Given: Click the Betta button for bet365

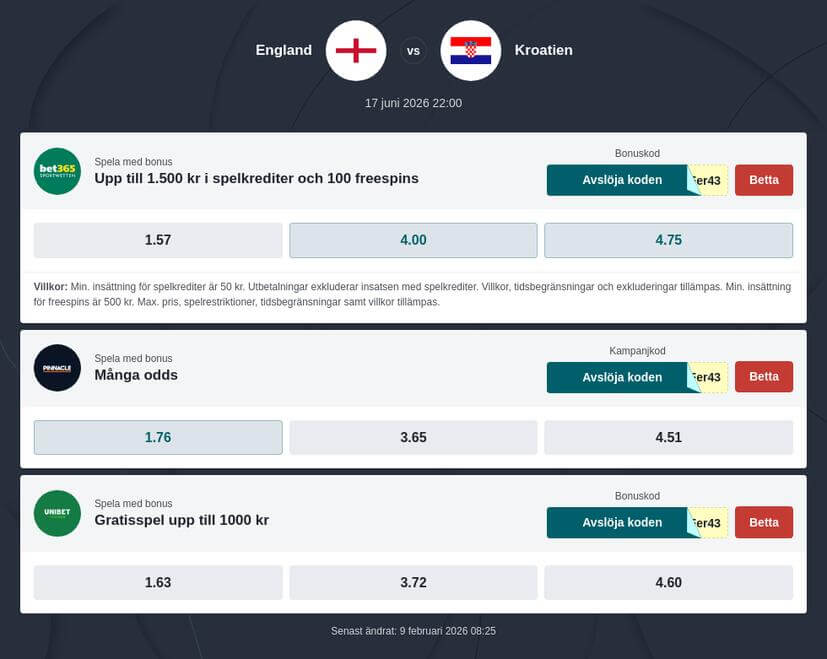Looking at the screenshot, I should click(x=763, y=180).
